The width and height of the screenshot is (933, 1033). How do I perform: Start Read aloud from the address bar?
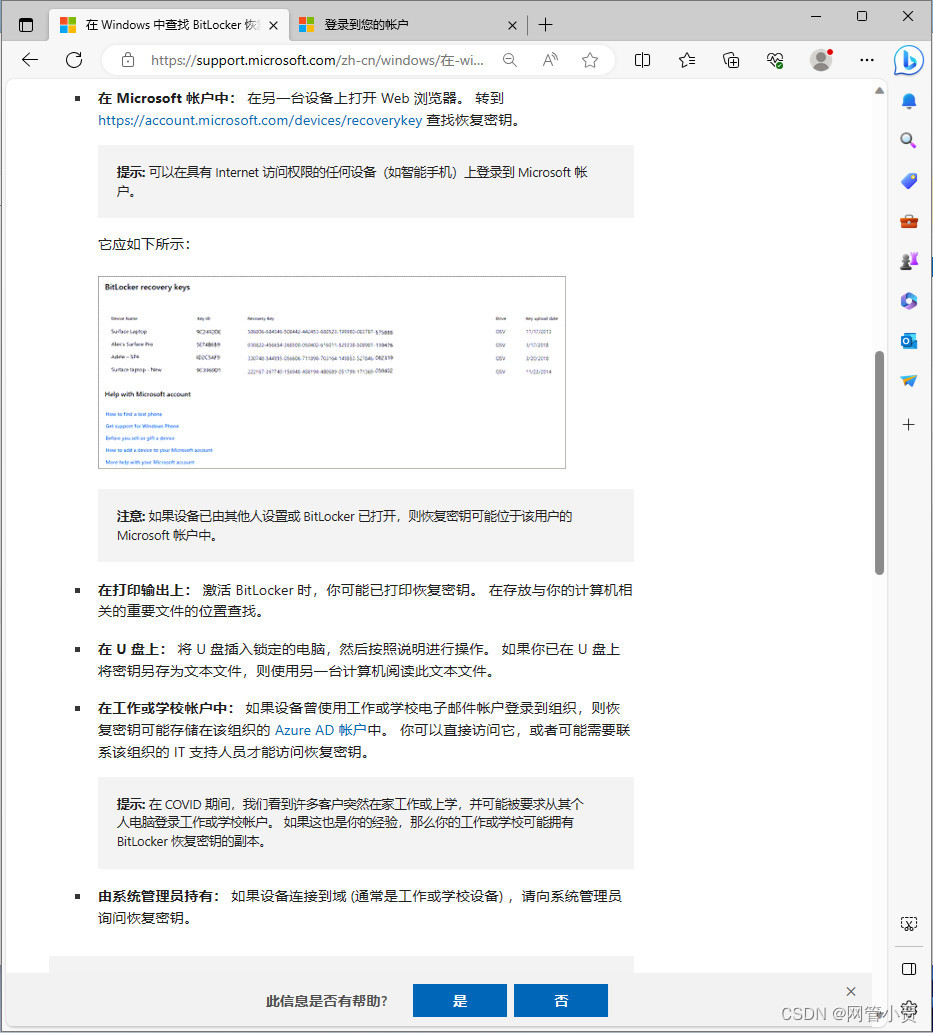pos(549,60)
